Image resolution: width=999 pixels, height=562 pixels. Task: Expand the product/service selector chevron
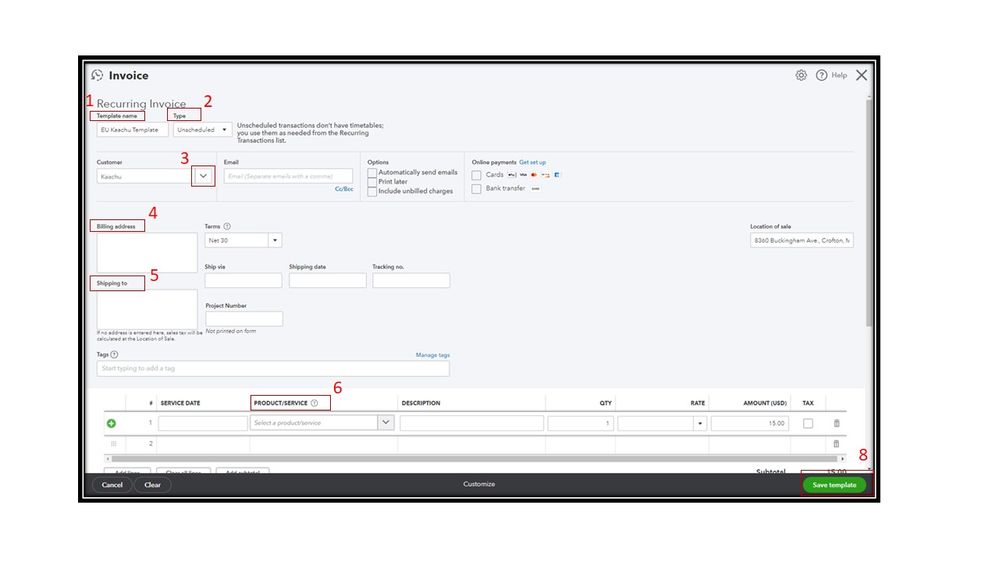385,422
